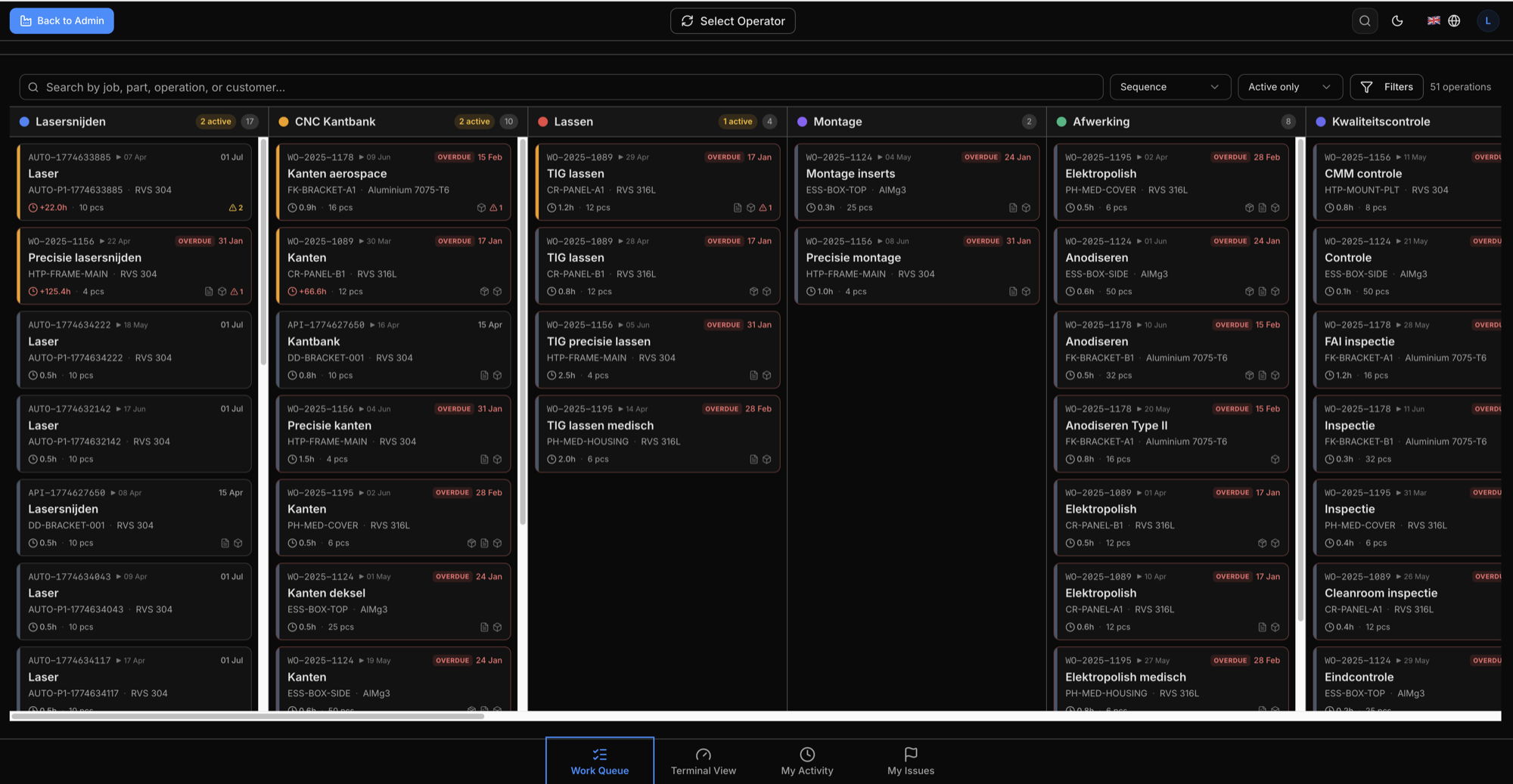
Task: Open Controle ESS-BOX-SIDE card
Action: pyautogui.click(x=1407, y=266)
